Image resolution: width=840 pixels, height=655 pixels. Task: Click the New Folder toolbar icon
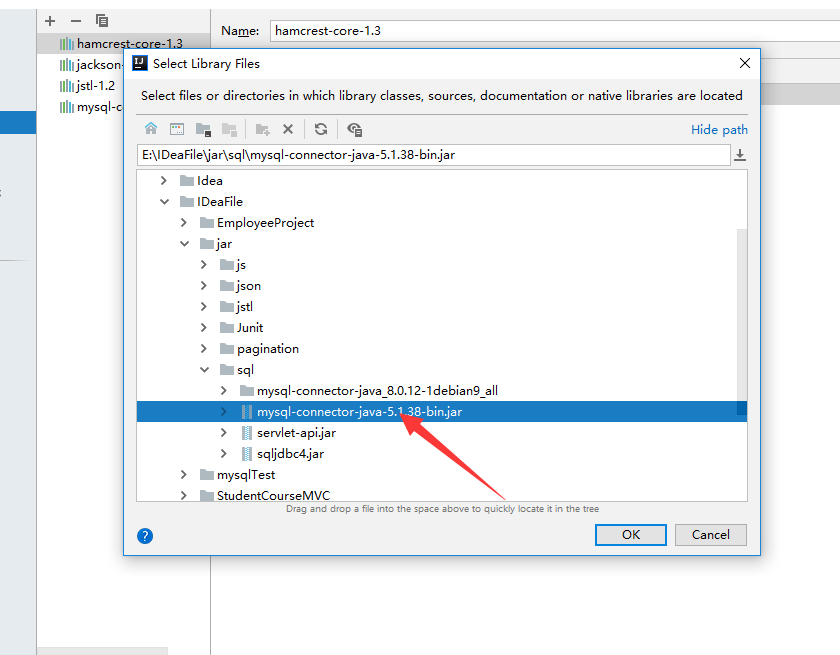click(x=262, y=129)
